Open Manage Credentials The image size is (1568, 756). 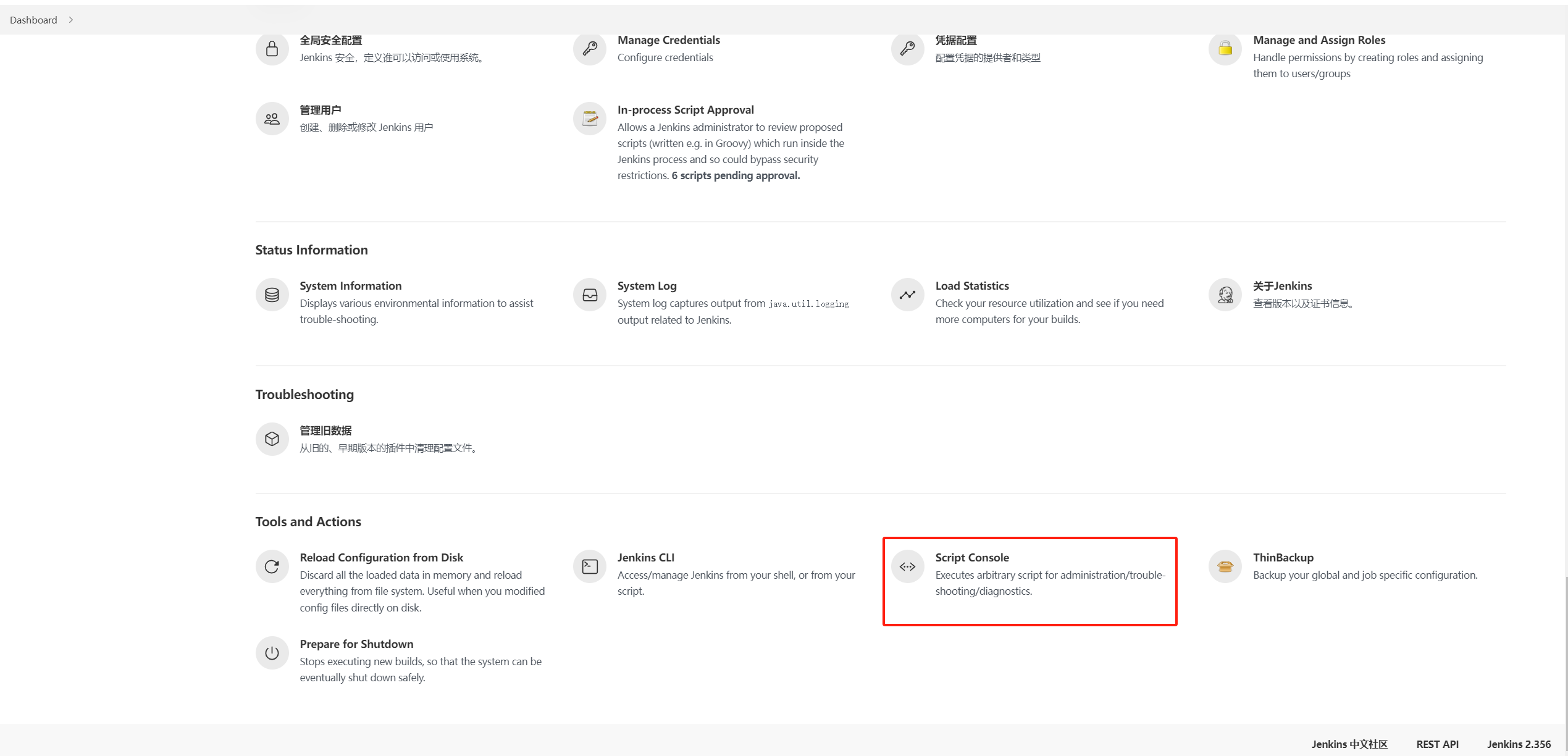pos(669,40)
